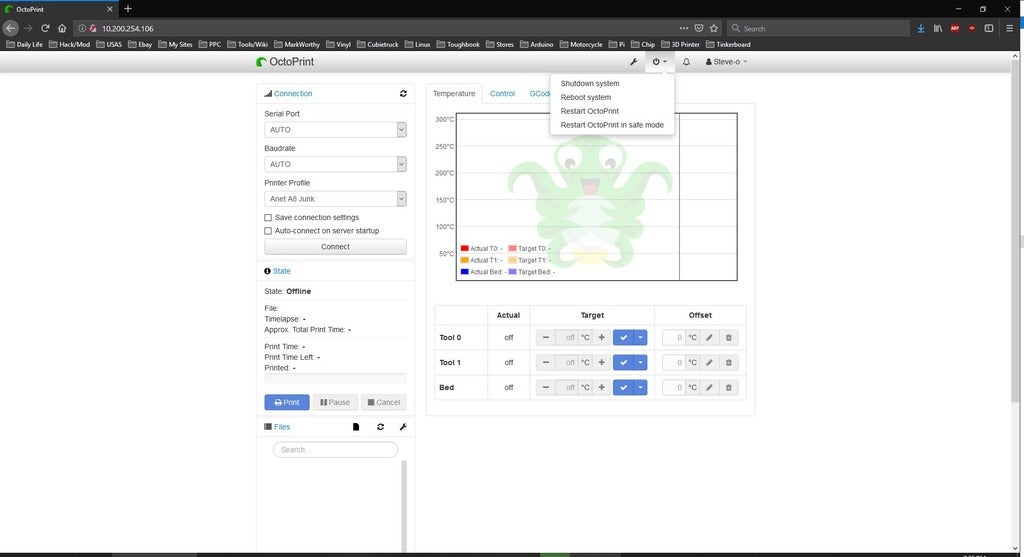Screen dimensions: 1024x557
Task: Refresh the Files list
Action: 381,427
